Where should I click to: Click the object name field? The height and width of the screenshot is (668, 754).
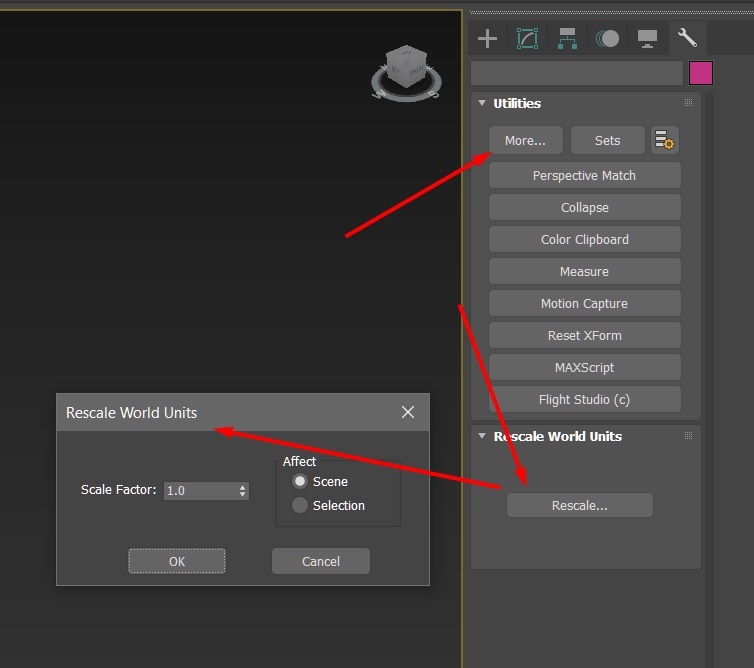577,73
